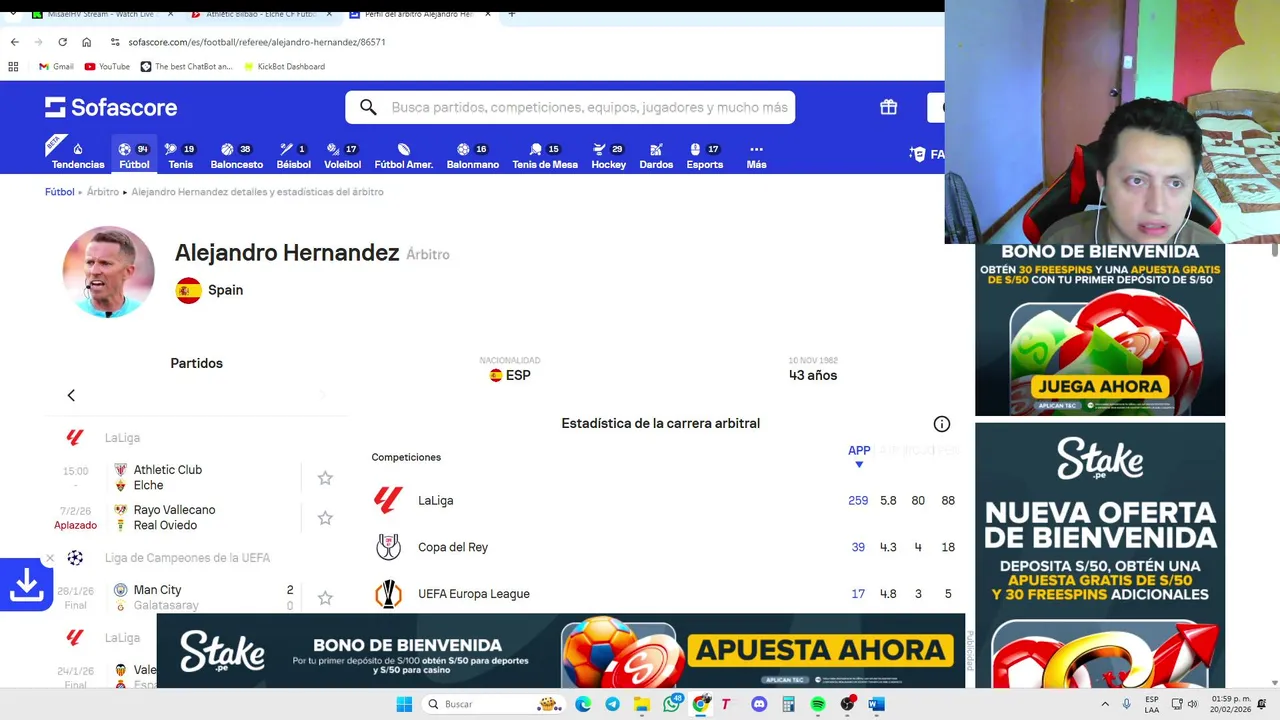Image resolution: width=1280 pixels, height=720 pixels.
Task: Click the referee profile photo
Action: coord(108,272)
